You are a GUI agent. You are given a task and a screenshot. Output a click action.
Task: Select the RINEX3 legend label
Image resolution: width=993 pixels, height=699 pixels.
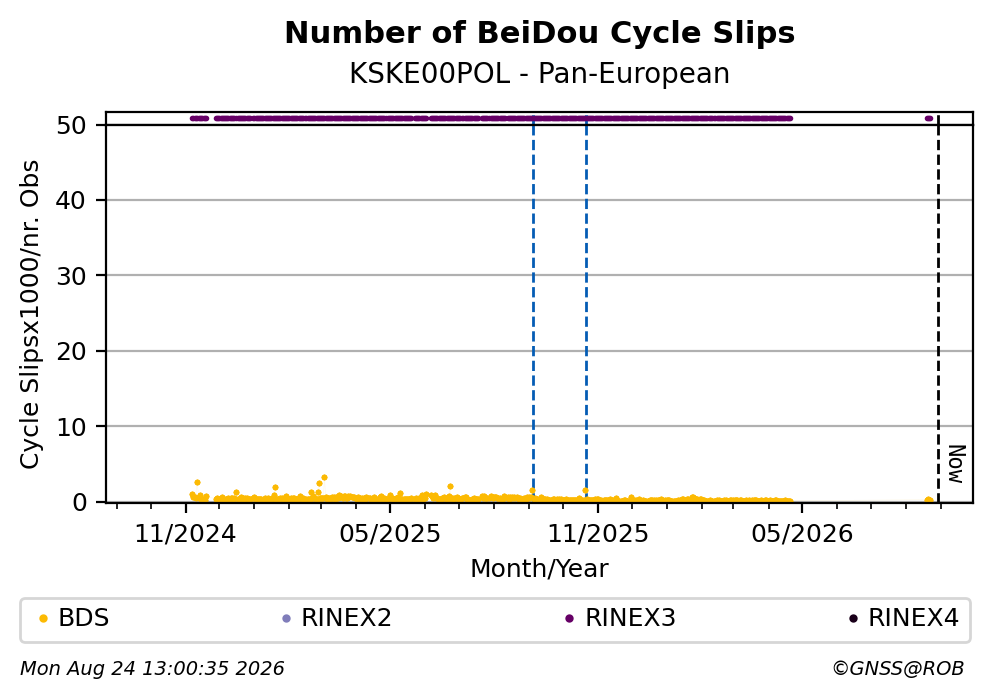(630, 618)
